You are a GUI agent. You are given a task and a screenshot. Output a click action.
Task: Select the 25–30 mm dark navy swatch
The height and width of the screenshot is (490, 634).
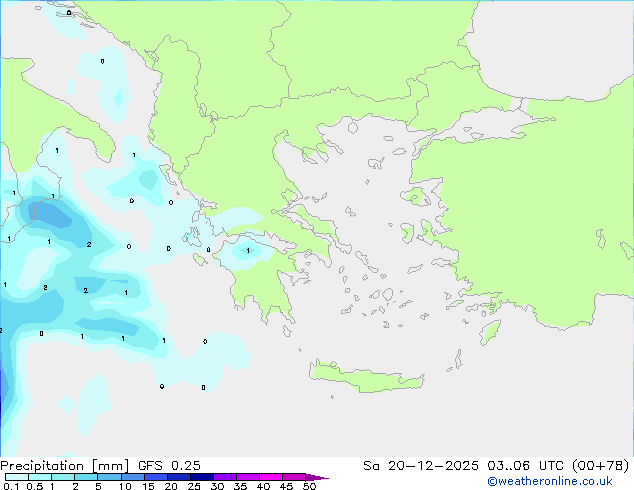point(202,477)
